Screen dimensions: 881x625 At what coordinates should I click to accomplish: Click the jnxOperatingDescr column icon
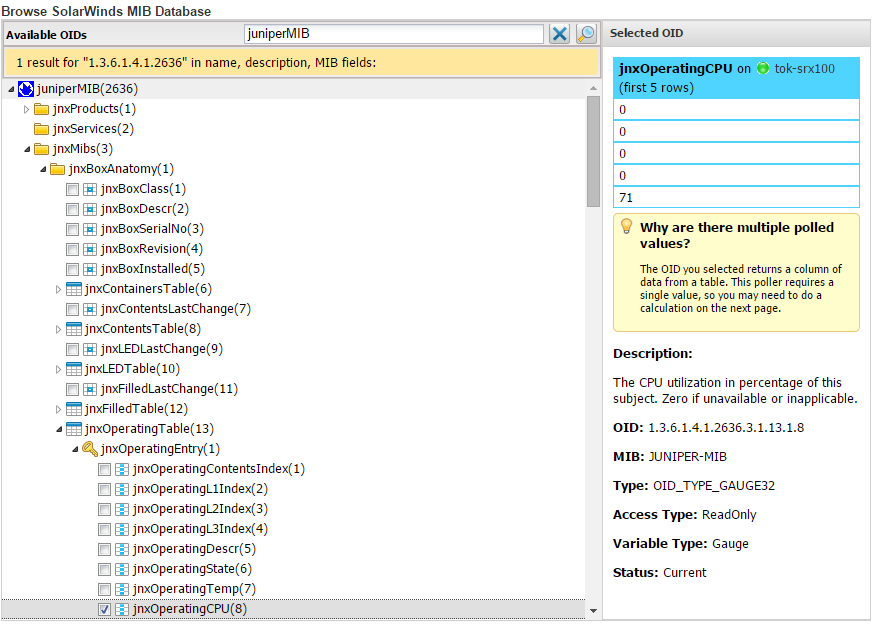(x=122, y=549)
